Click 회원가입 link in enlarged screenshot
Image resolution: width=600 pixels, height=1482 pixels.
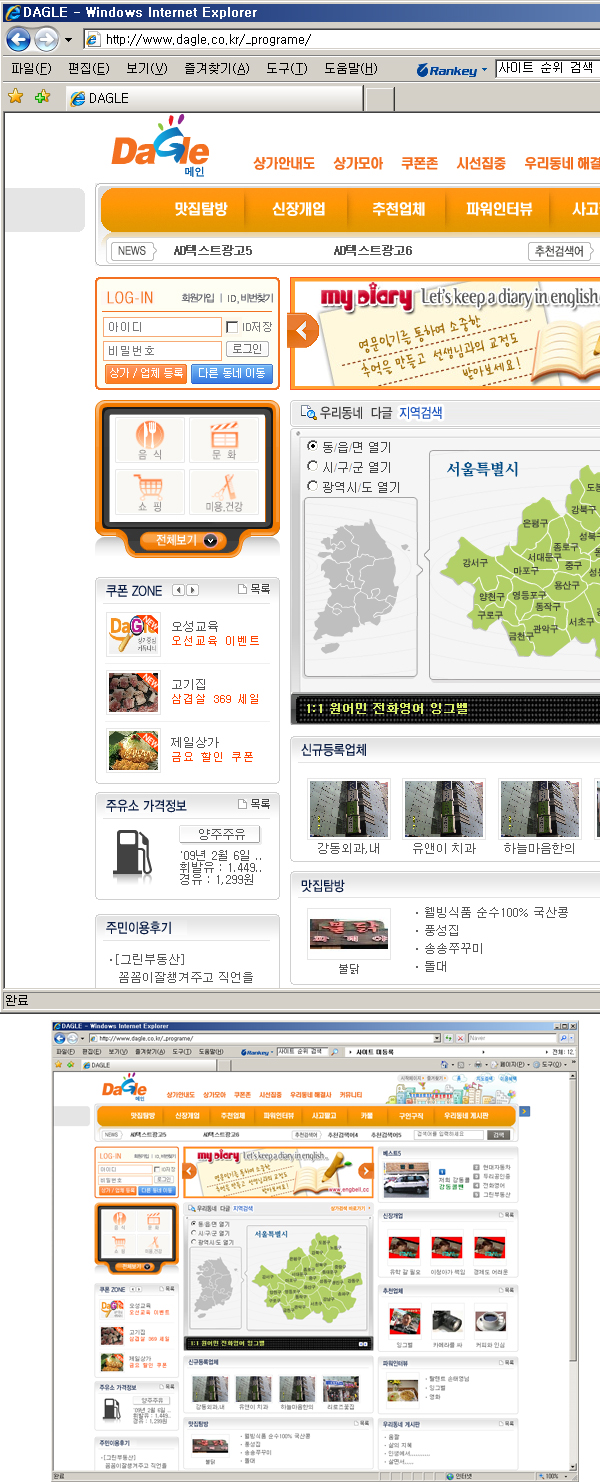197,298
